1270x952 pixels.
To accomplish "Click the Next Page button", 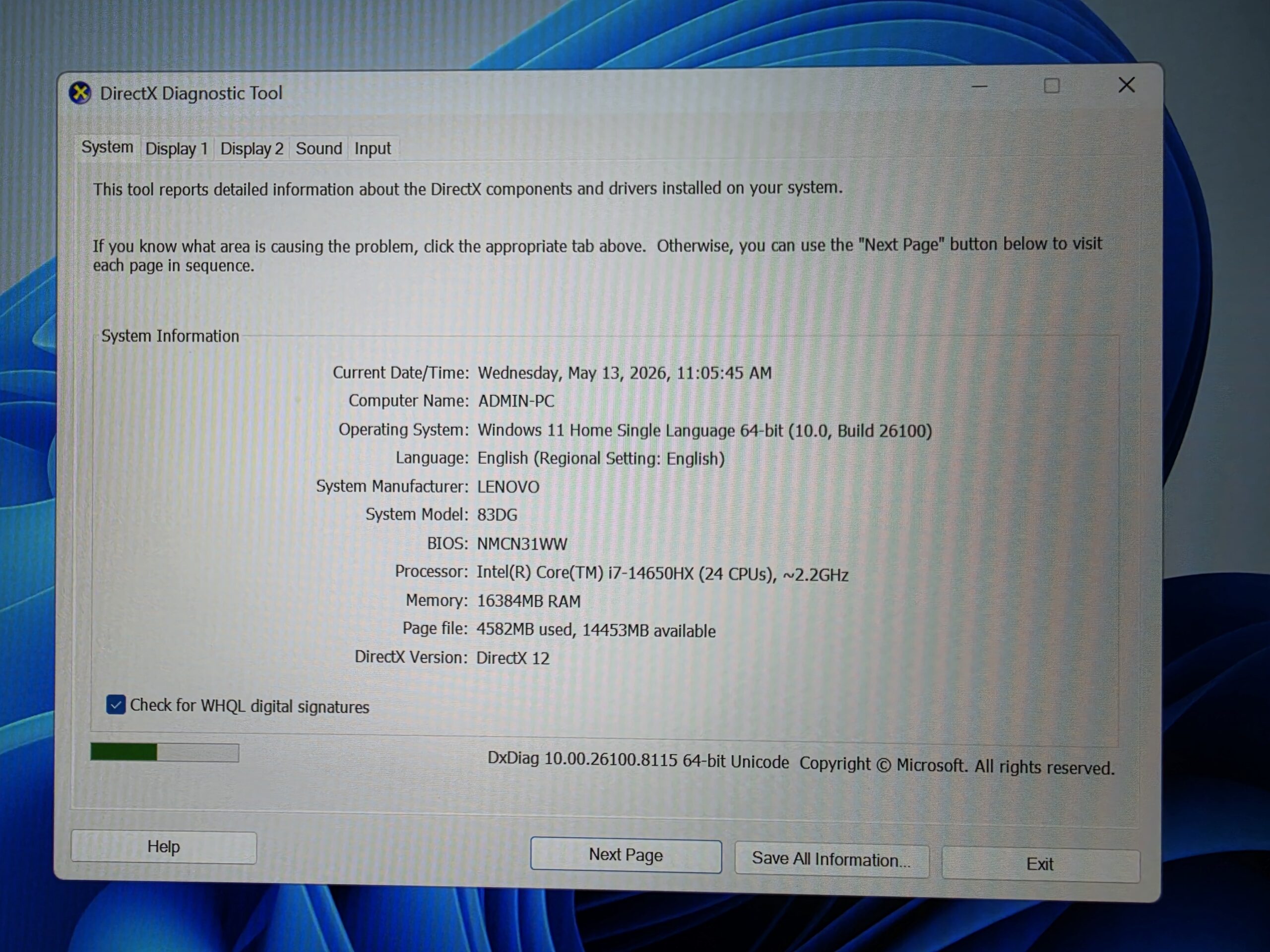I will pos(626,855).
